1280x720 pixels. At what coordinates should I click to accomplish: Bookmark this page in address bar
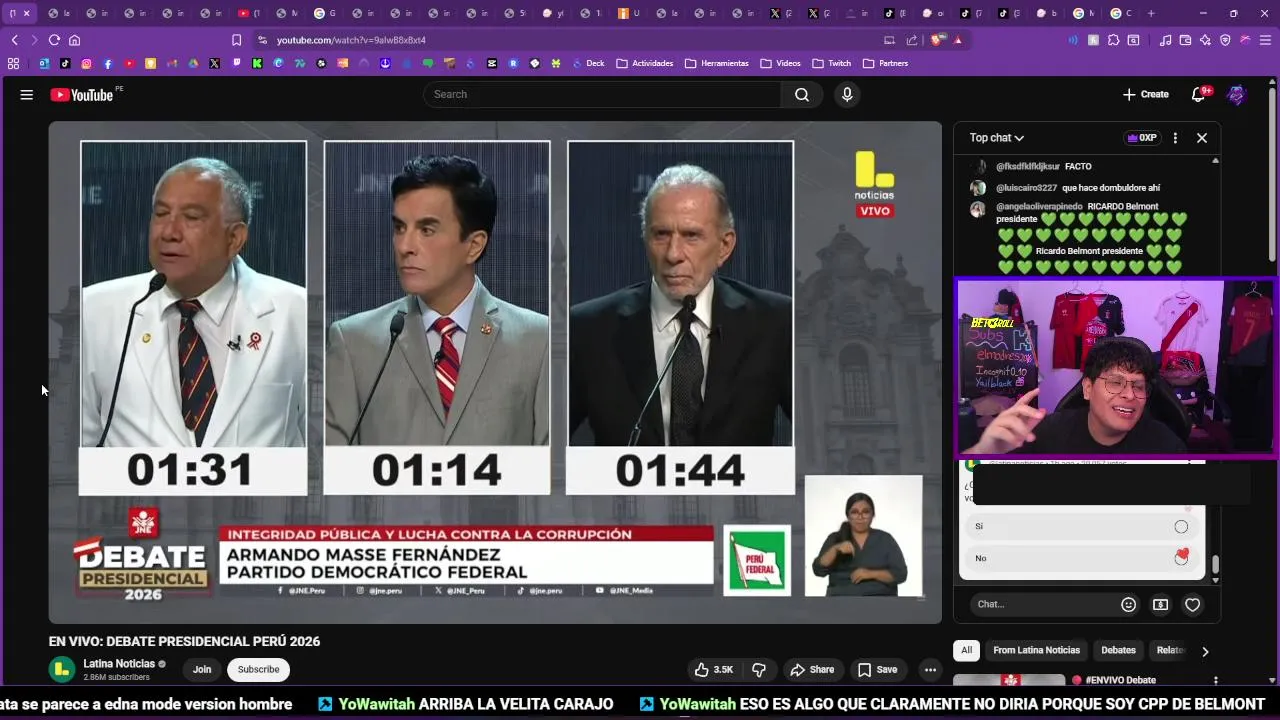(x=236, y=40)
